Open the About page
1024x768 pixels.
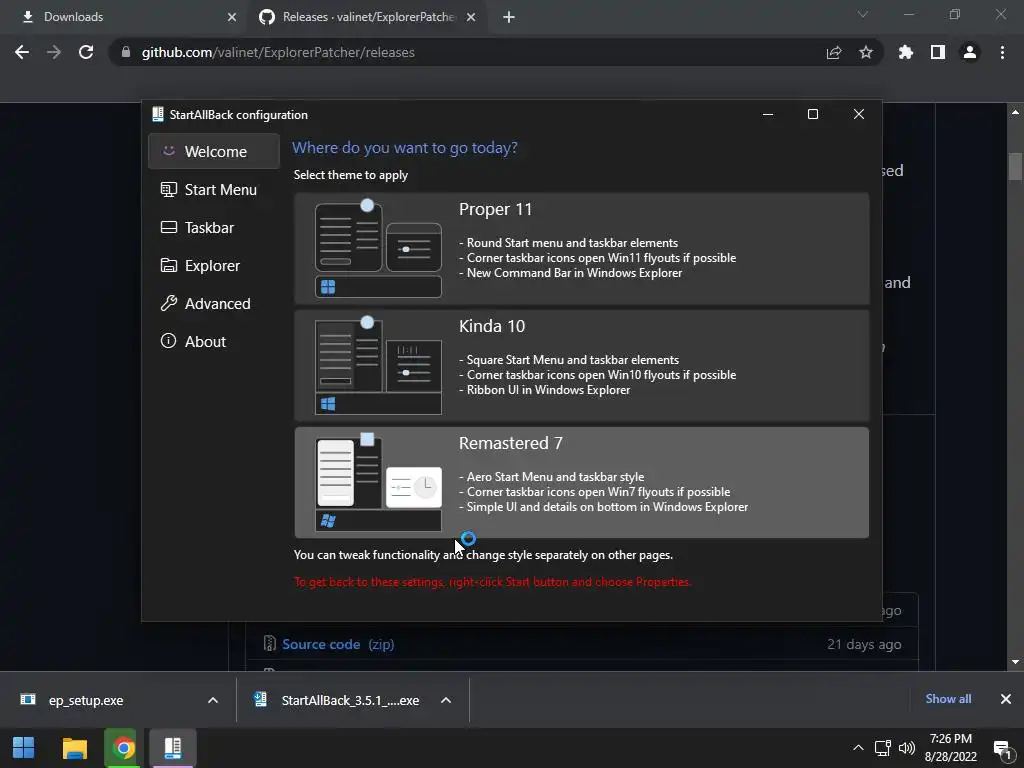tap(214, 341)
